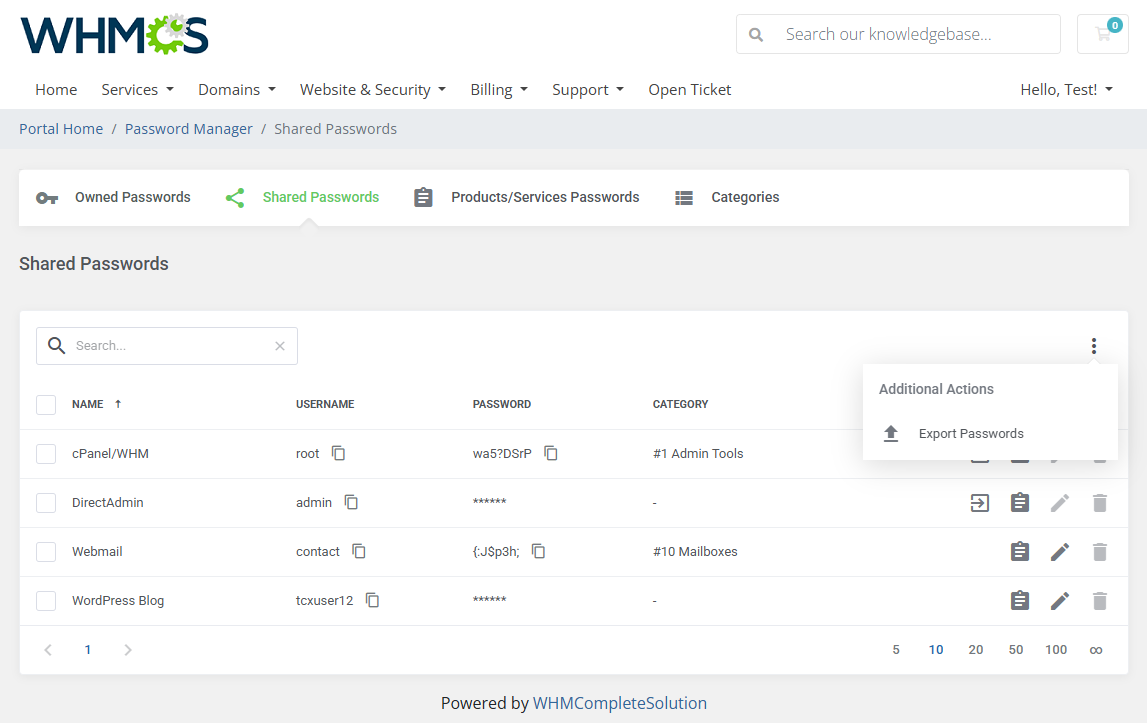The width and height of the screenshot is (1147, 723).
Task: Expand the Services dropdown menu
Action: 137,90
